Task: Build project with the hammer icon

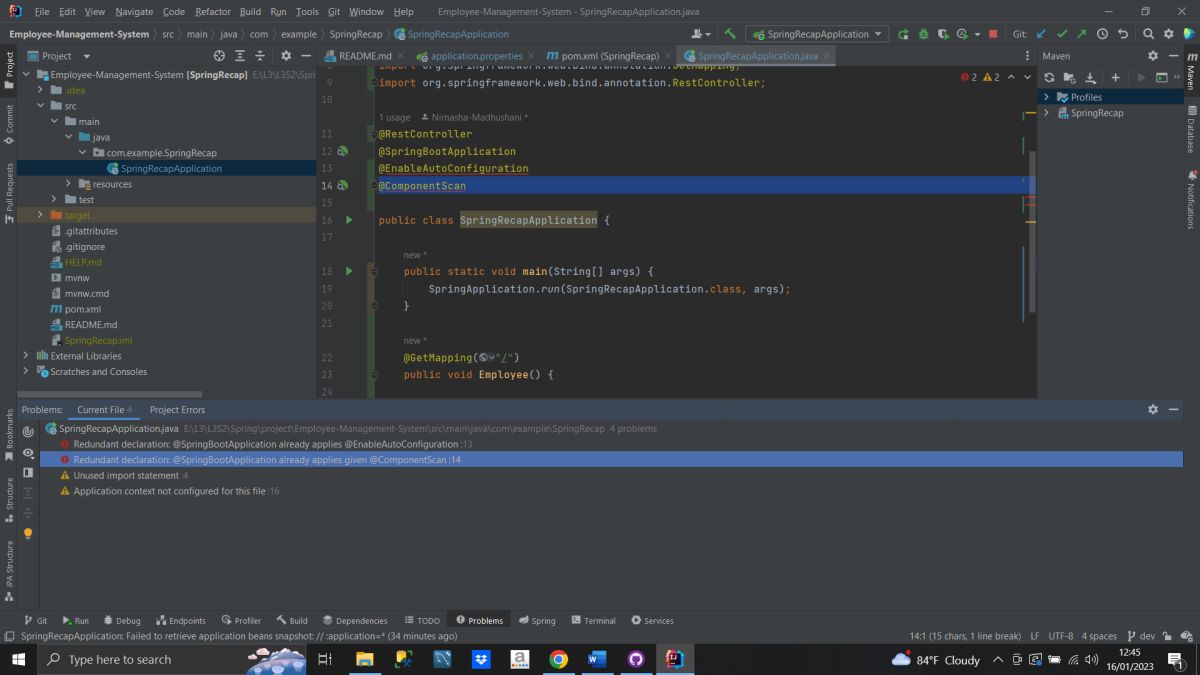Action: point(730,34)
